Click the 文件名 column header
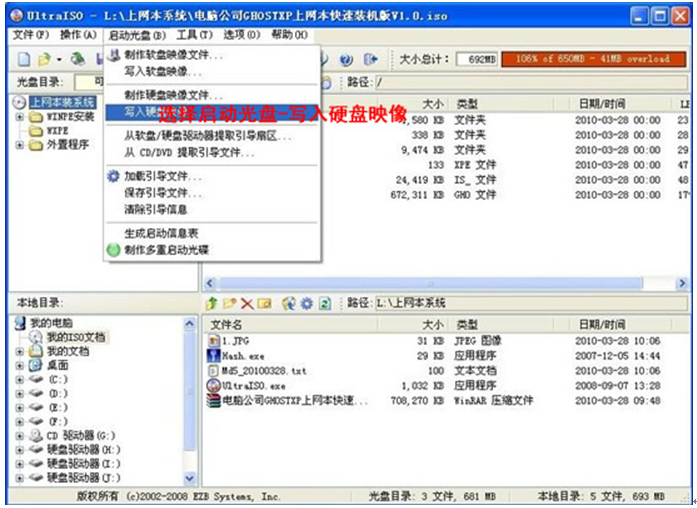The height and width of the screenshot is (508, 697). pos(291,325)
